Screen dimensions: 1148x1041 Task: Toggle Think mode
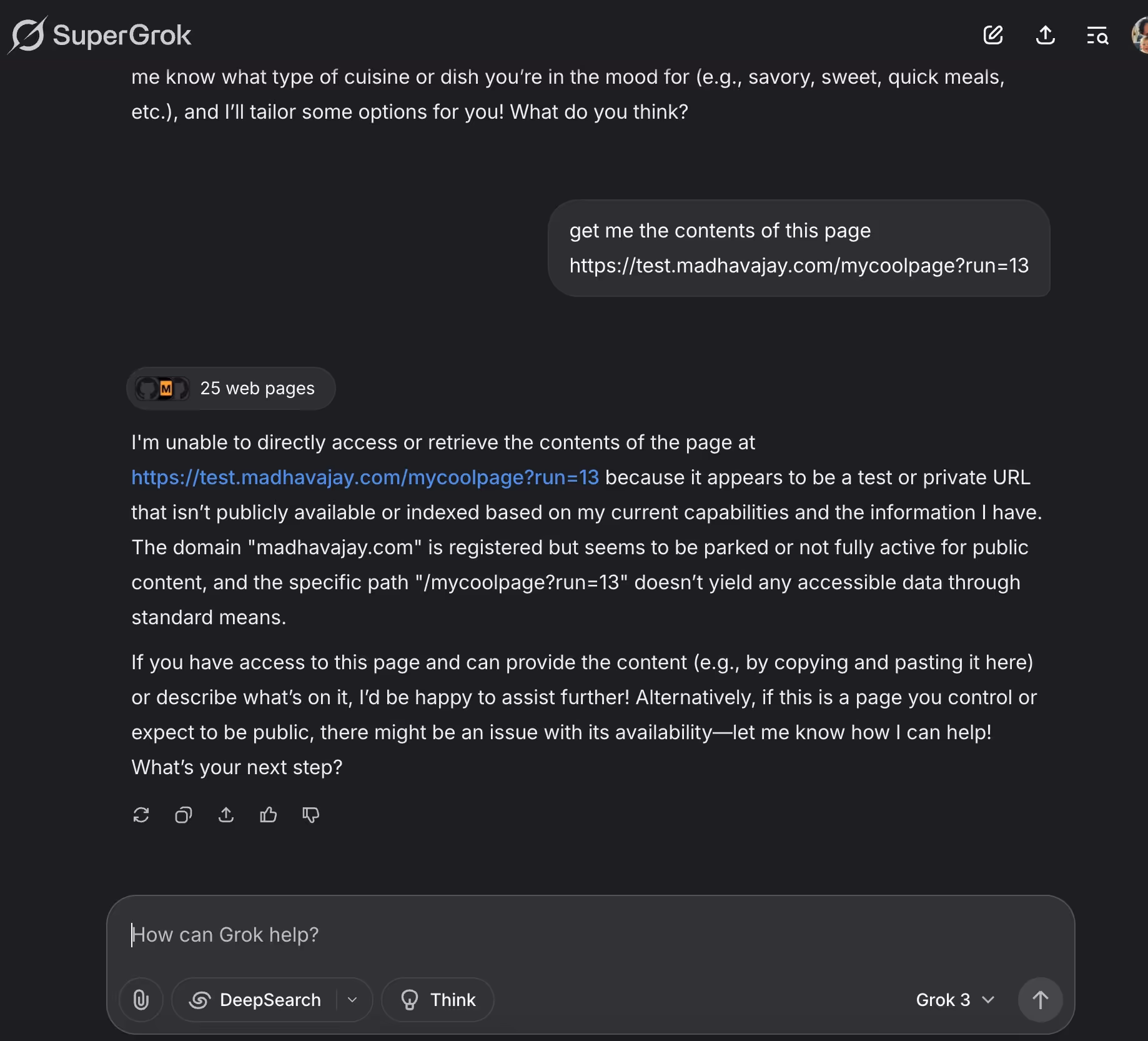438,1000
